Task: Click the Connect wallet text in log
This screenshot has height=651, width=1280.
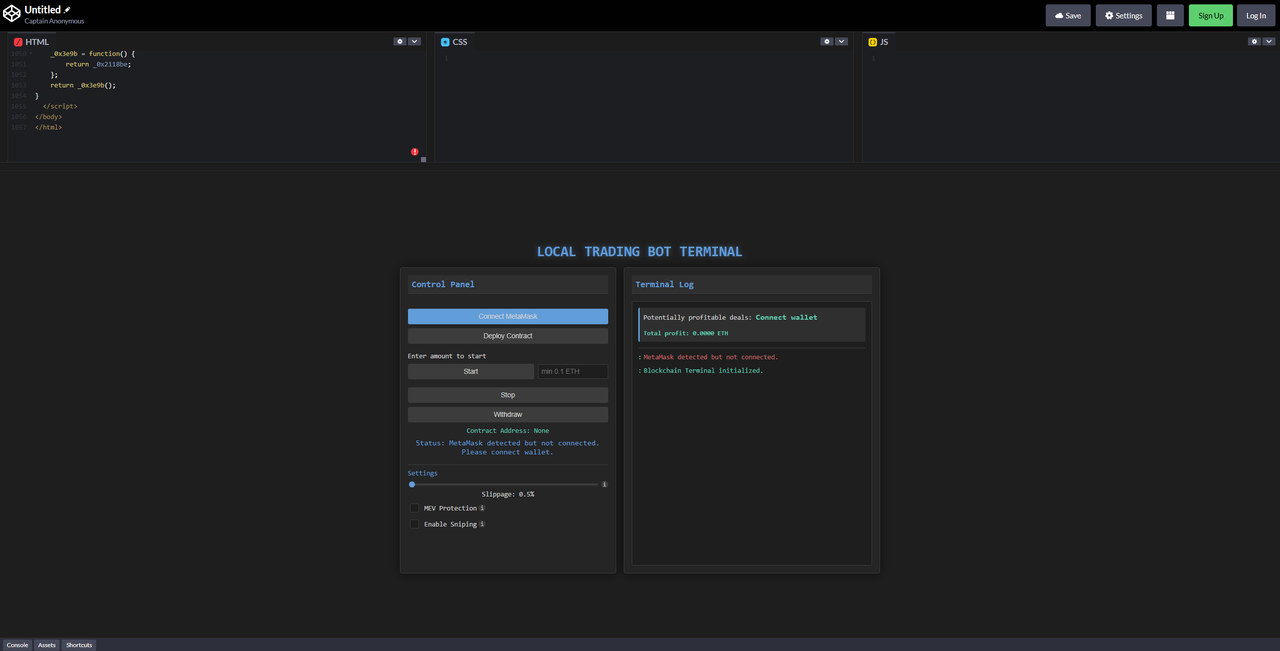Action: [x=786, y=317]
